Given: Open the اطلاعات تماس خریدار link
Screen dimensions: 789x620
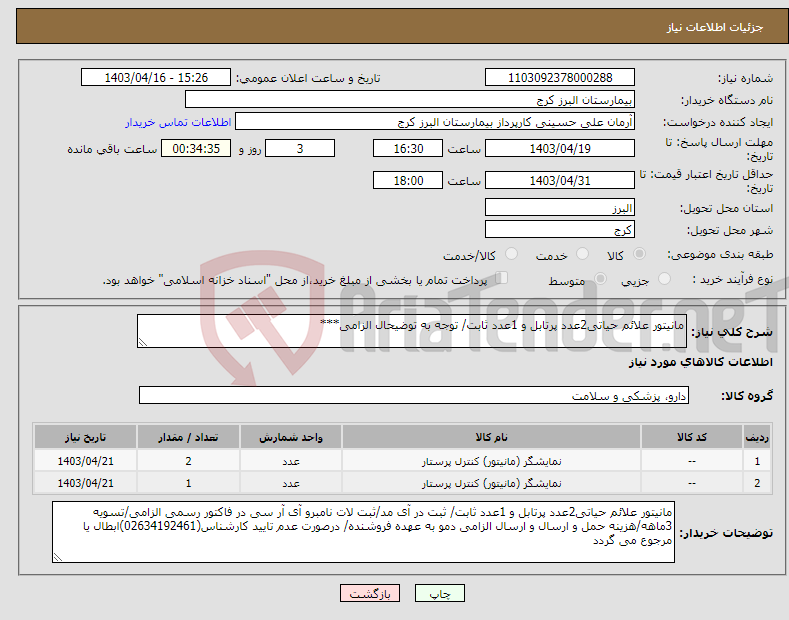Looking at the screenshot, I should pyautogui.click(x=178, y=122).
